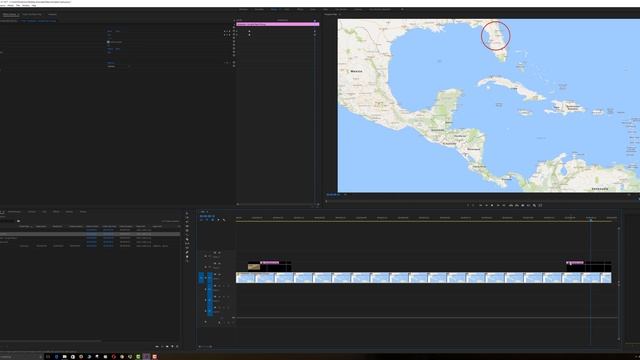Hide track V3 with its eye icon
Screen dimensions: 640x360
(220, 253)
